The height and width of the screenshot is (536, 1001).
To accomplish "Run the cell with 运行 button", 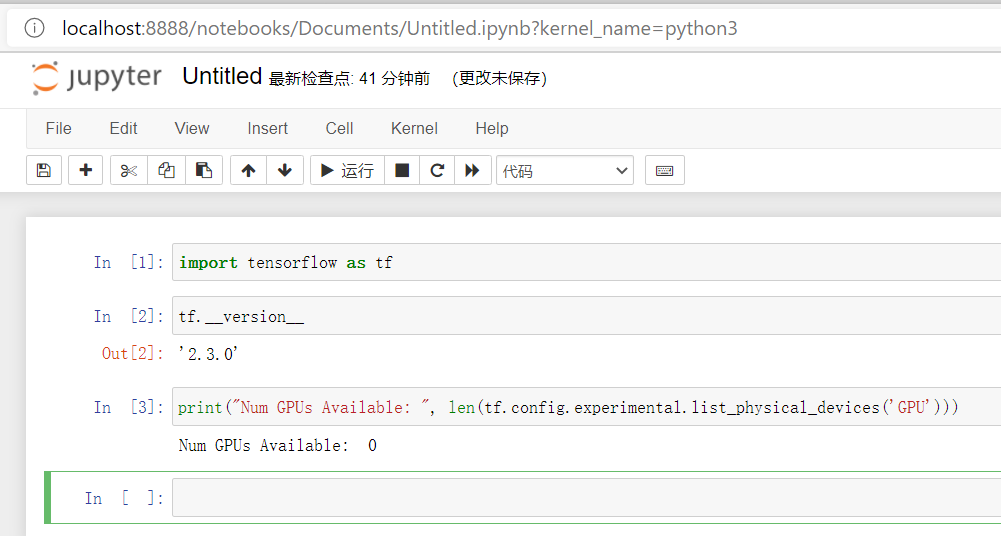I will (x=347, y=170).
